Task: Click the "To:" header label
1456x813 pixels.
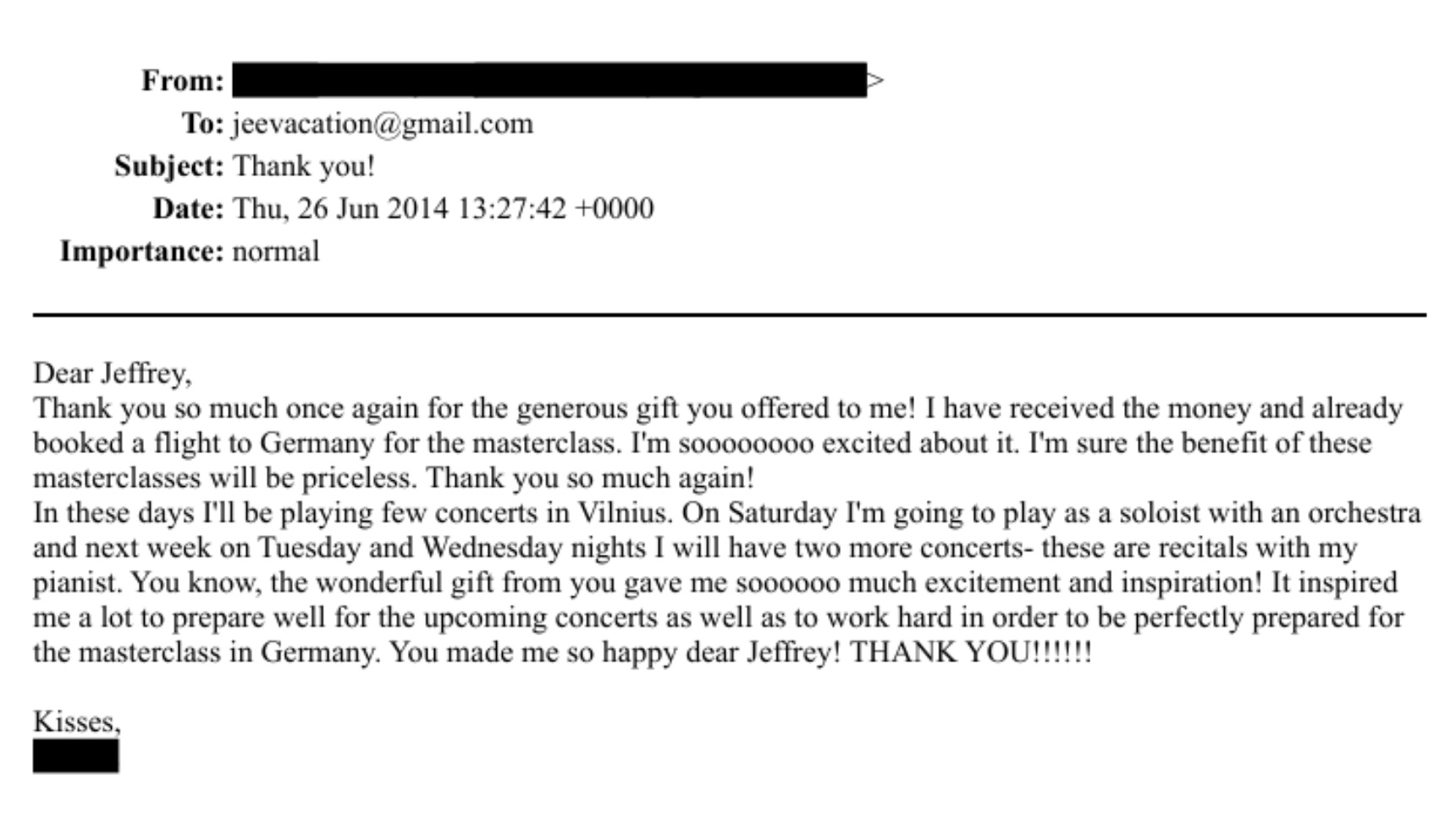Action: click(x=203, y=124)
